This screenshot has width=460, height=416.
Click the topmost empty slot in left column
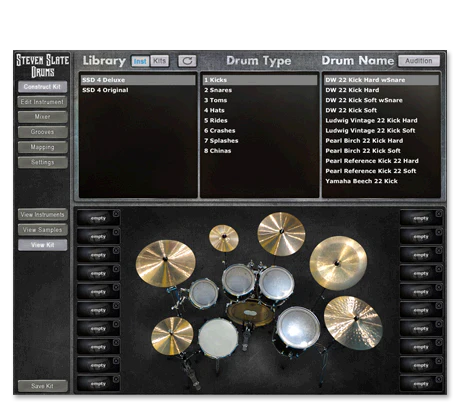(x=98, y=218)
